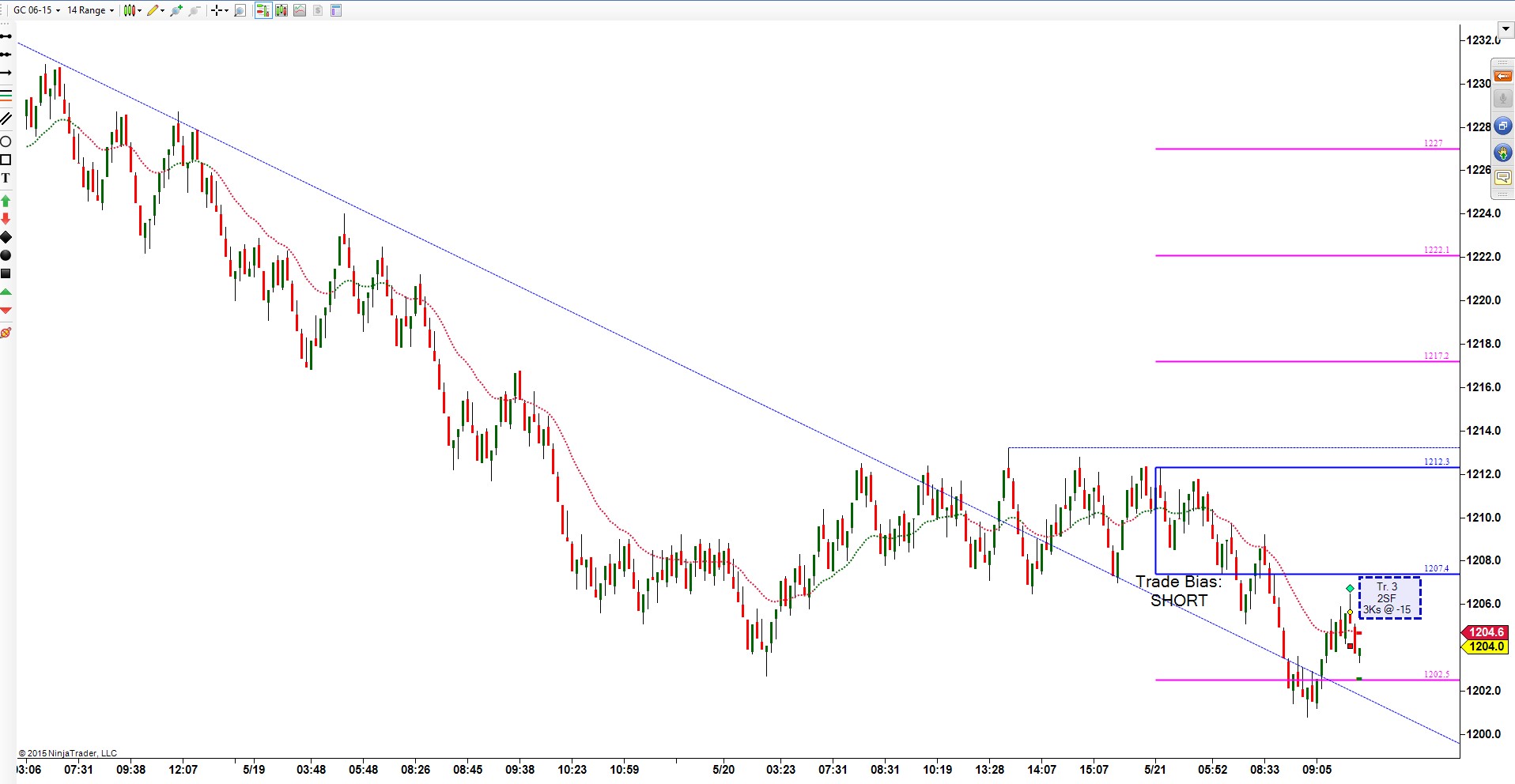Select the black diamond marker tool
This screenshot has height=784, width=1515.
pyautogui.click(x=6, y=237)
